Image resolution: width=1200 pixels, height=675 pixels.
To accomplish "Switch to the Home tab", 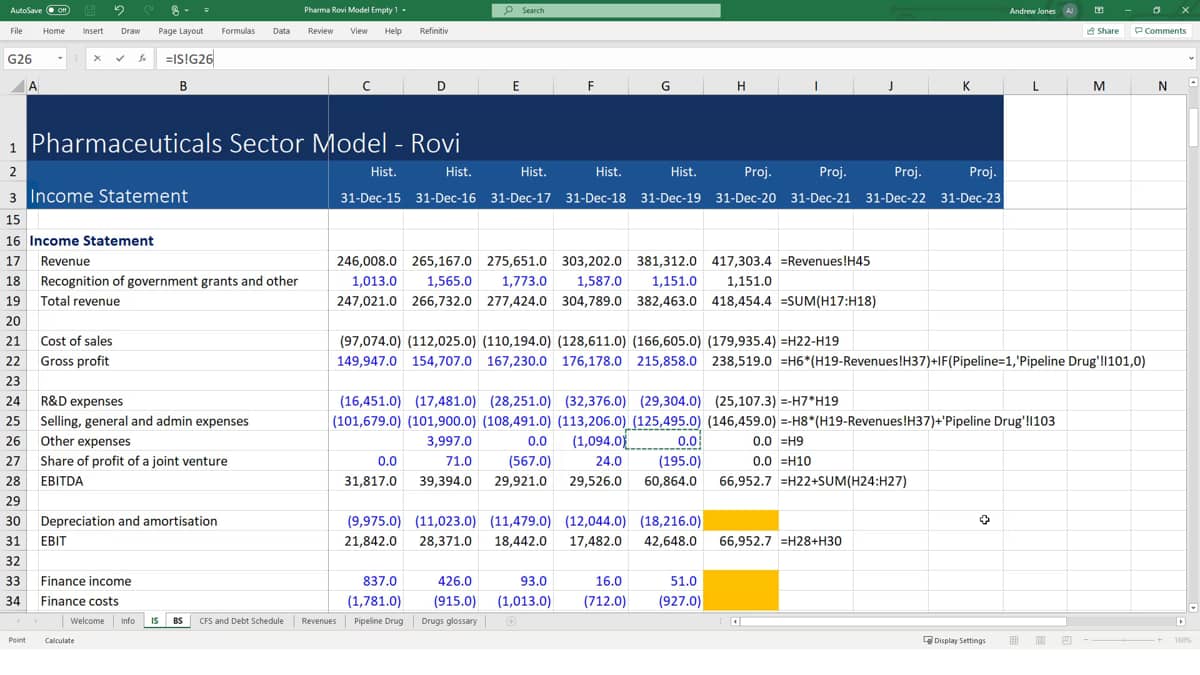I will 54,31.
